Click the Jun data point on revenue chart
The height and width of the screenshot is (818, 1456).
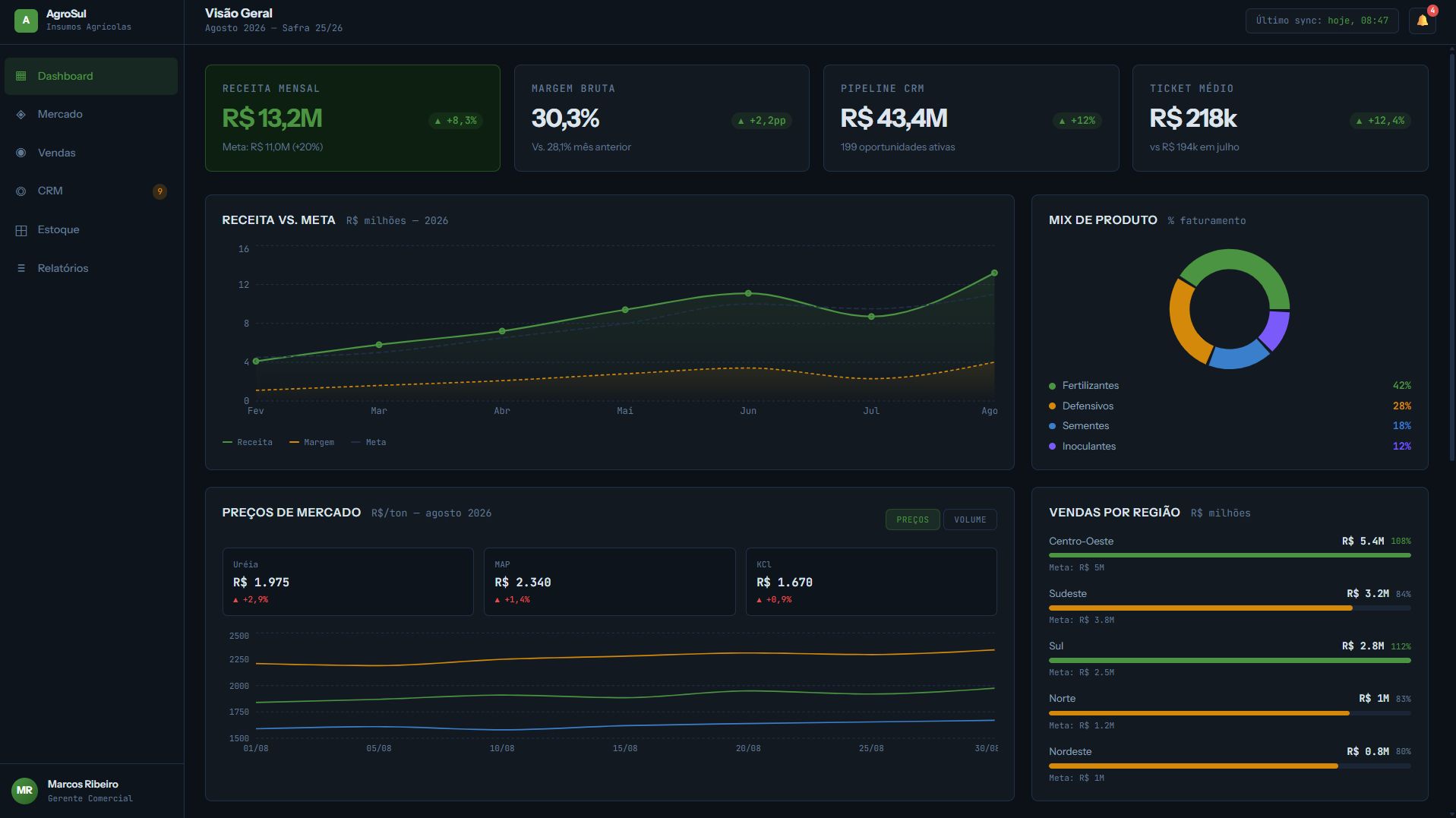(x=748, y=293)
